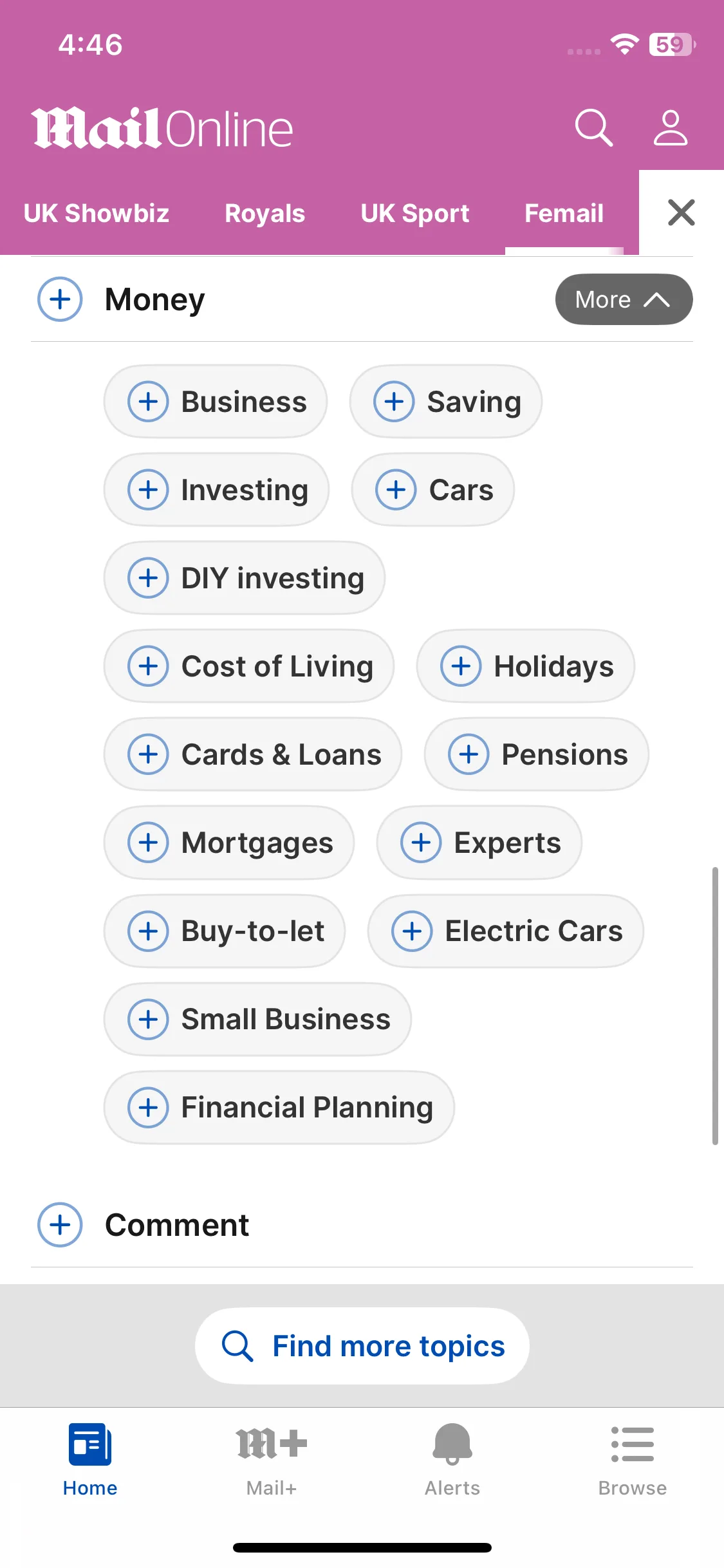Open the Mail+ icon in the bottom bar
724x1568 pixels.
tap(272, 1444)
